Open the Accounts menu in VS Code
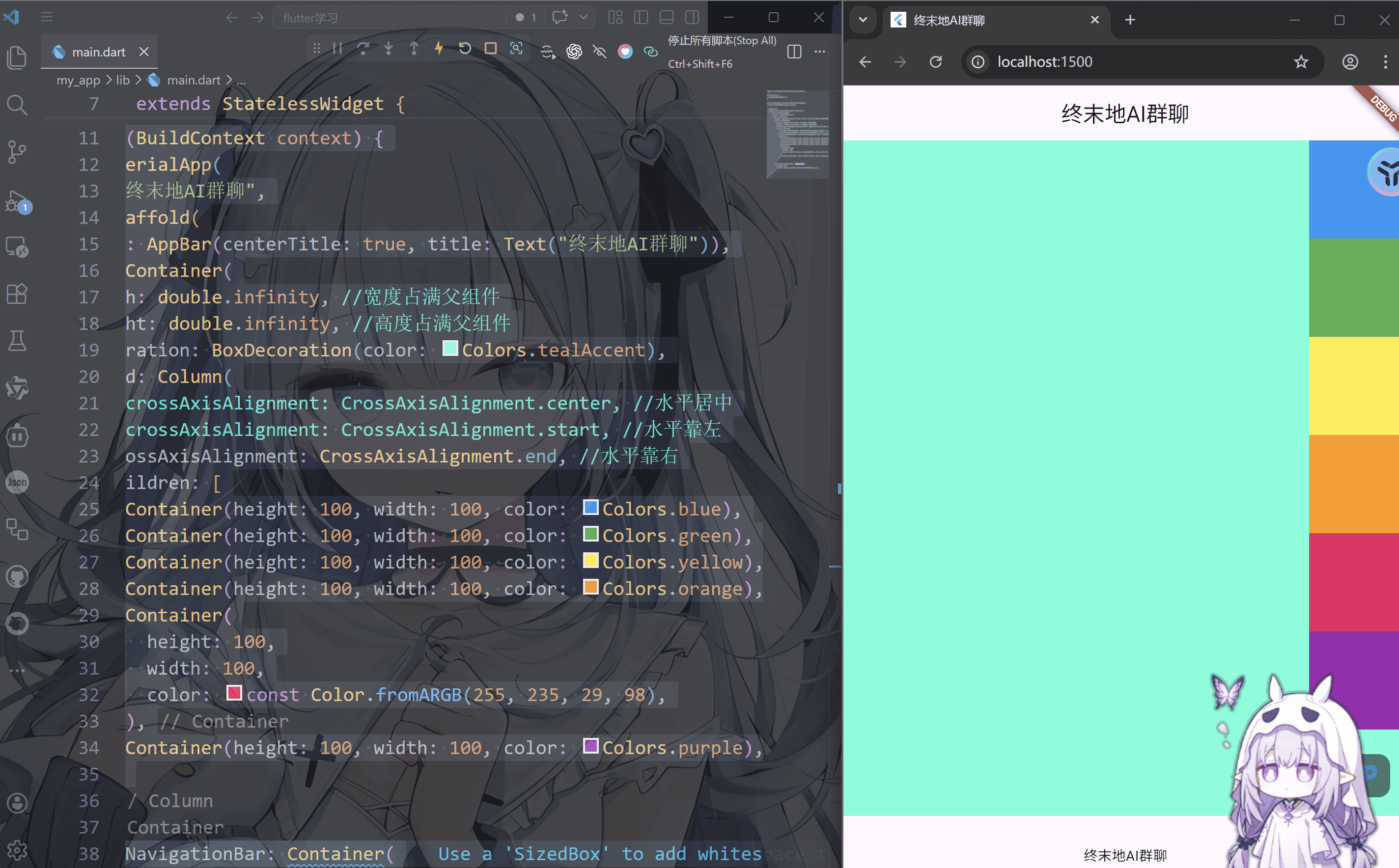The width and height of the screenshot is (1399, 868). tap(17, 803)
